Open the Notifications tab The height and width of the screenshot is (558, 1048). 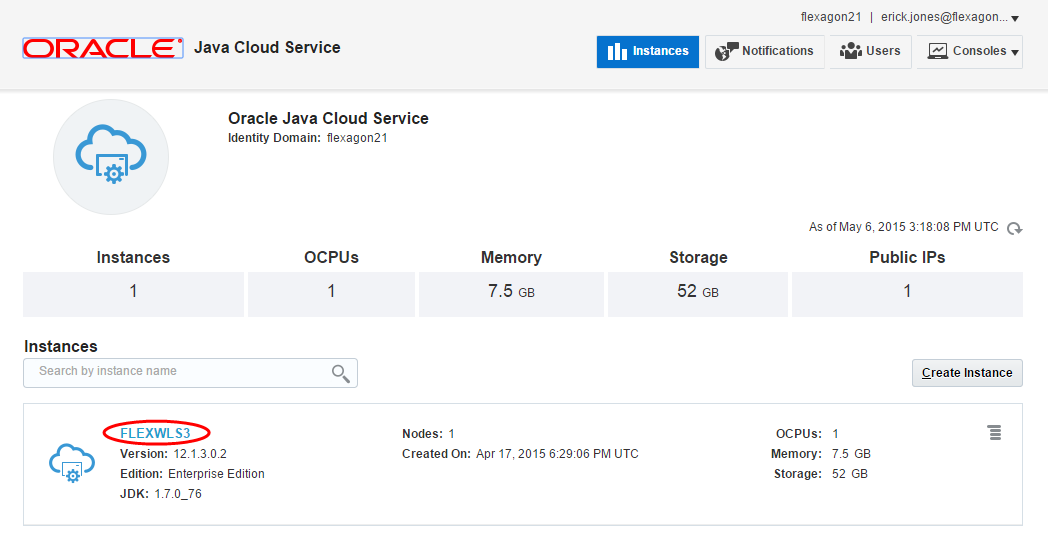765,51
